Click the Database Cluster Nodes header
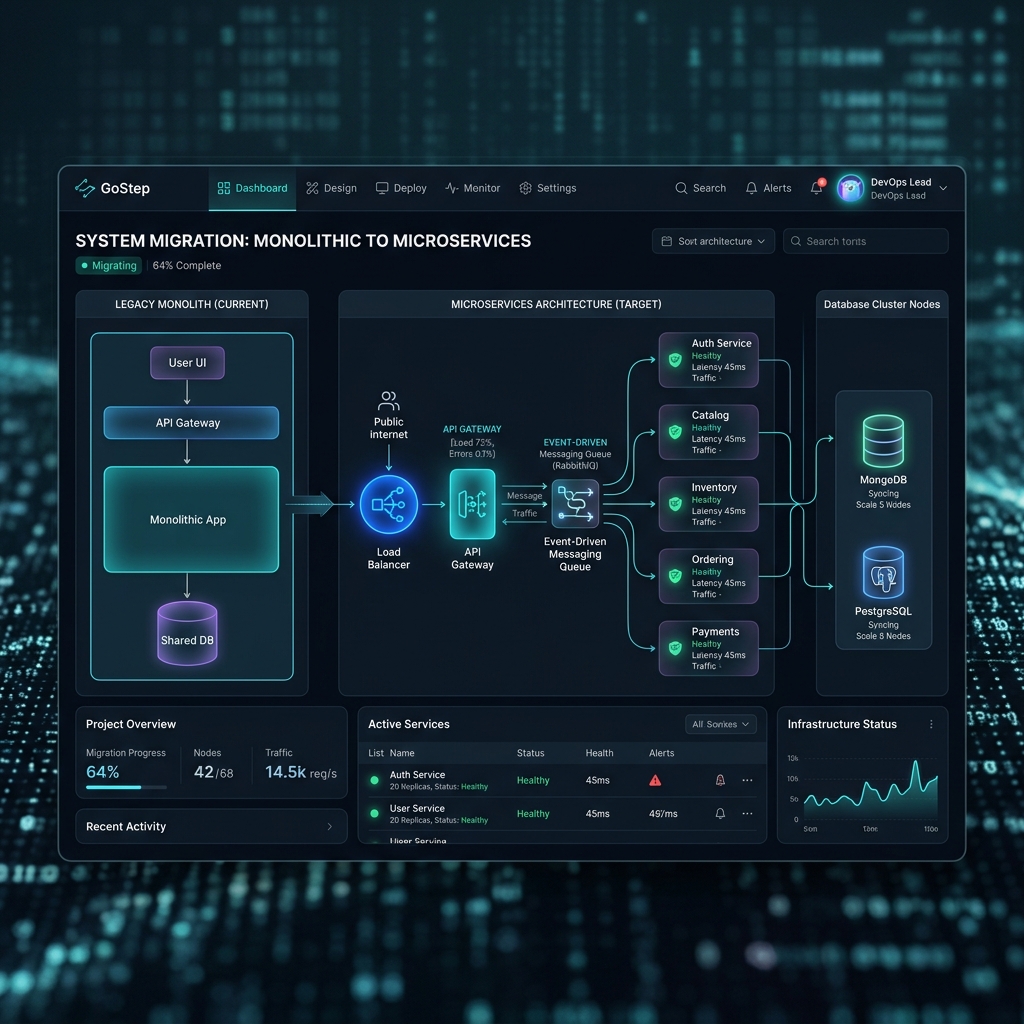The image size is (1024, 1024). click(x=882, y=304)
